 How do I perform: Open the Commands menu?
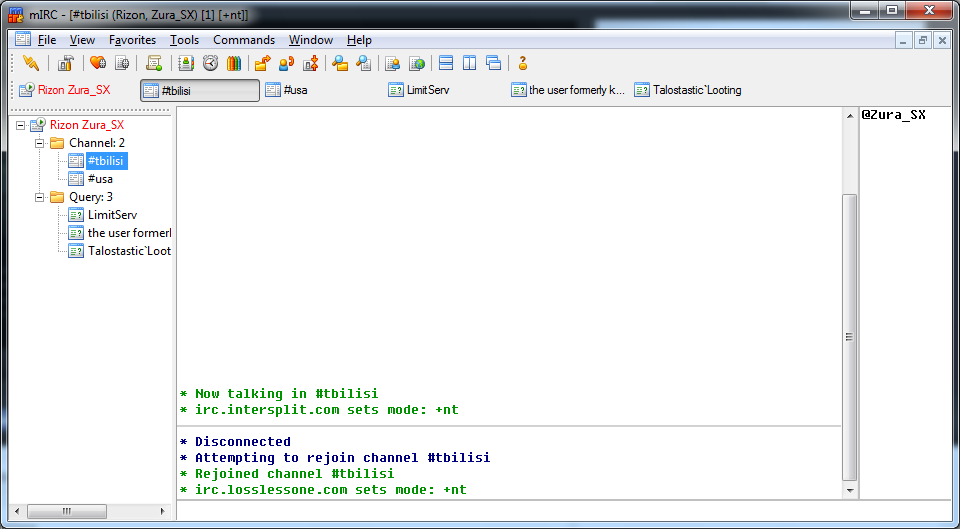[x=243, y=40]
